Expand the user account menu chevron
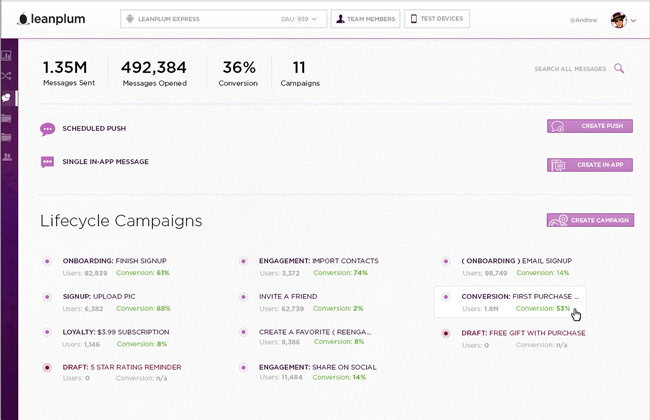The width and height of the screenshot is (650, 420). (x=633, y=20)
